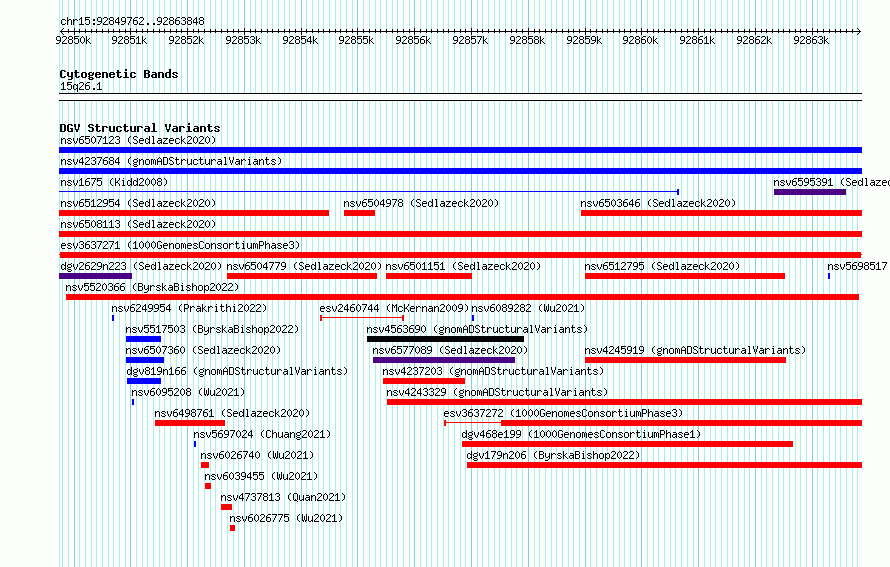The width and height of the screenshot is (890, 567).
Task: Click chr15:92849762..92863848 coordinate text
Action: pyautogui.click(x=132, y=22)
